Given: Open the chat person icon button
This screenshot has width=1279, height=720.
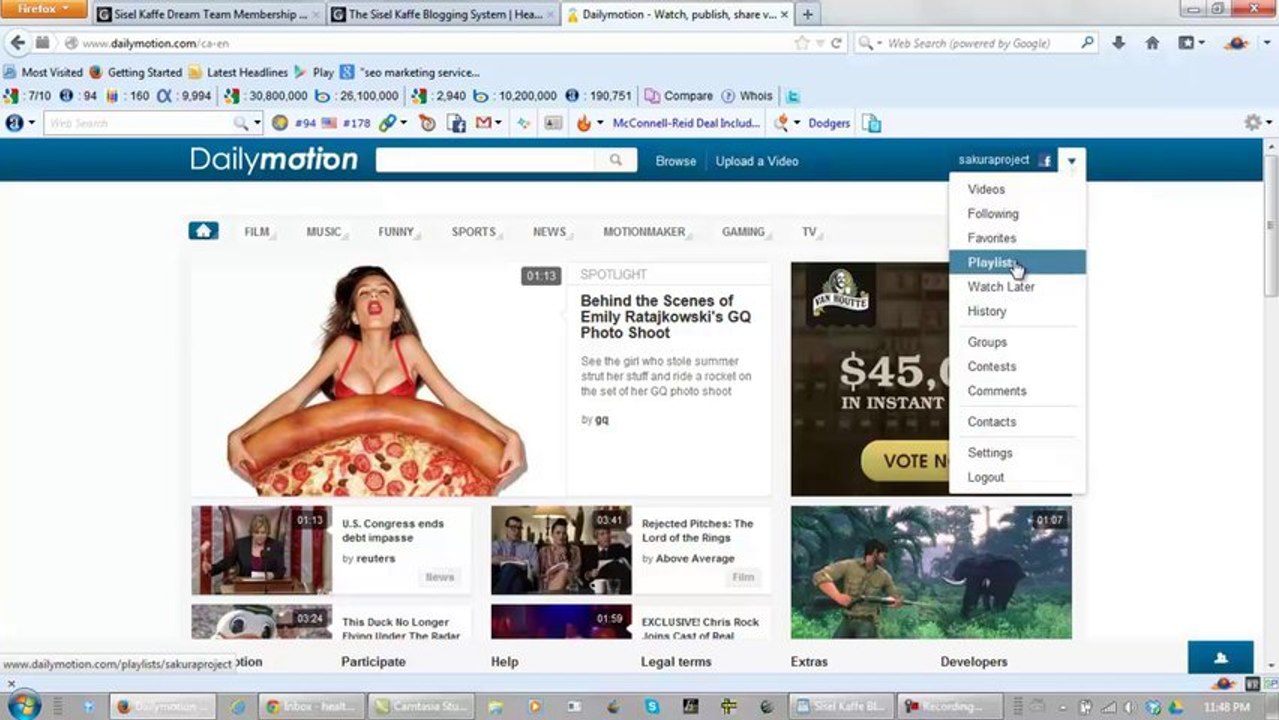Looking at the screenshot, I should [x=1220, y=657].
